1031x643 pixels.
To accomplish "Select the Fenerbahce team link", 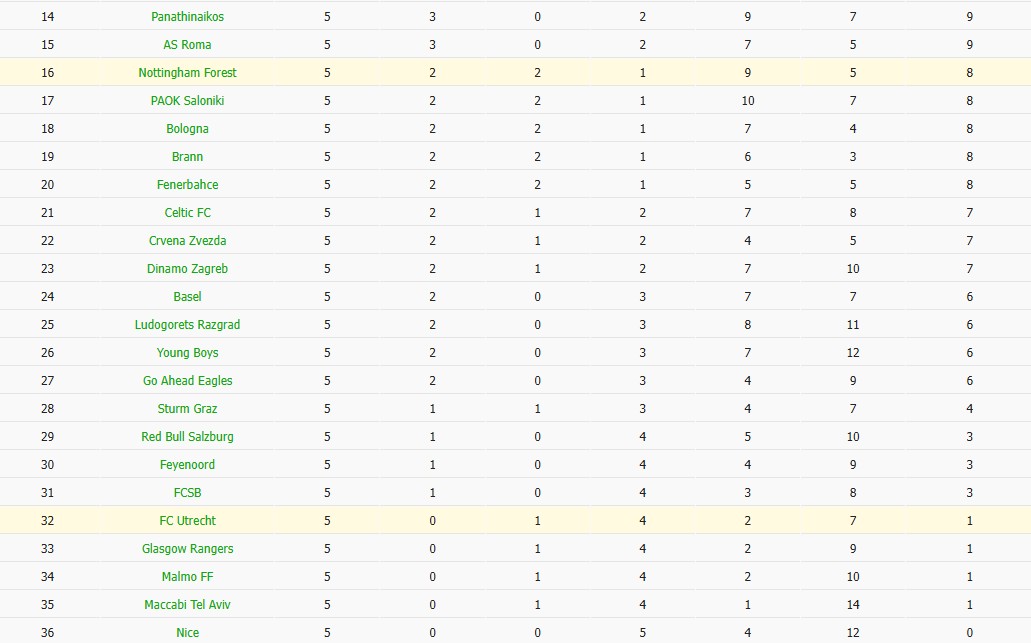I will point(187,185).
